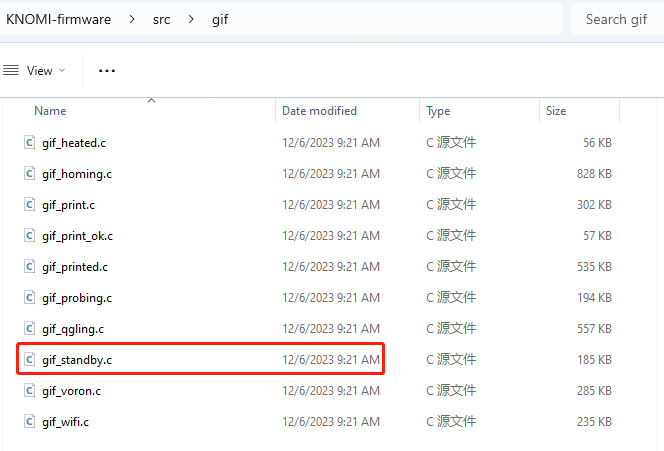Open the See more ellipsis menu
This screenshot has height=451, width=664.
click(107, 71)
